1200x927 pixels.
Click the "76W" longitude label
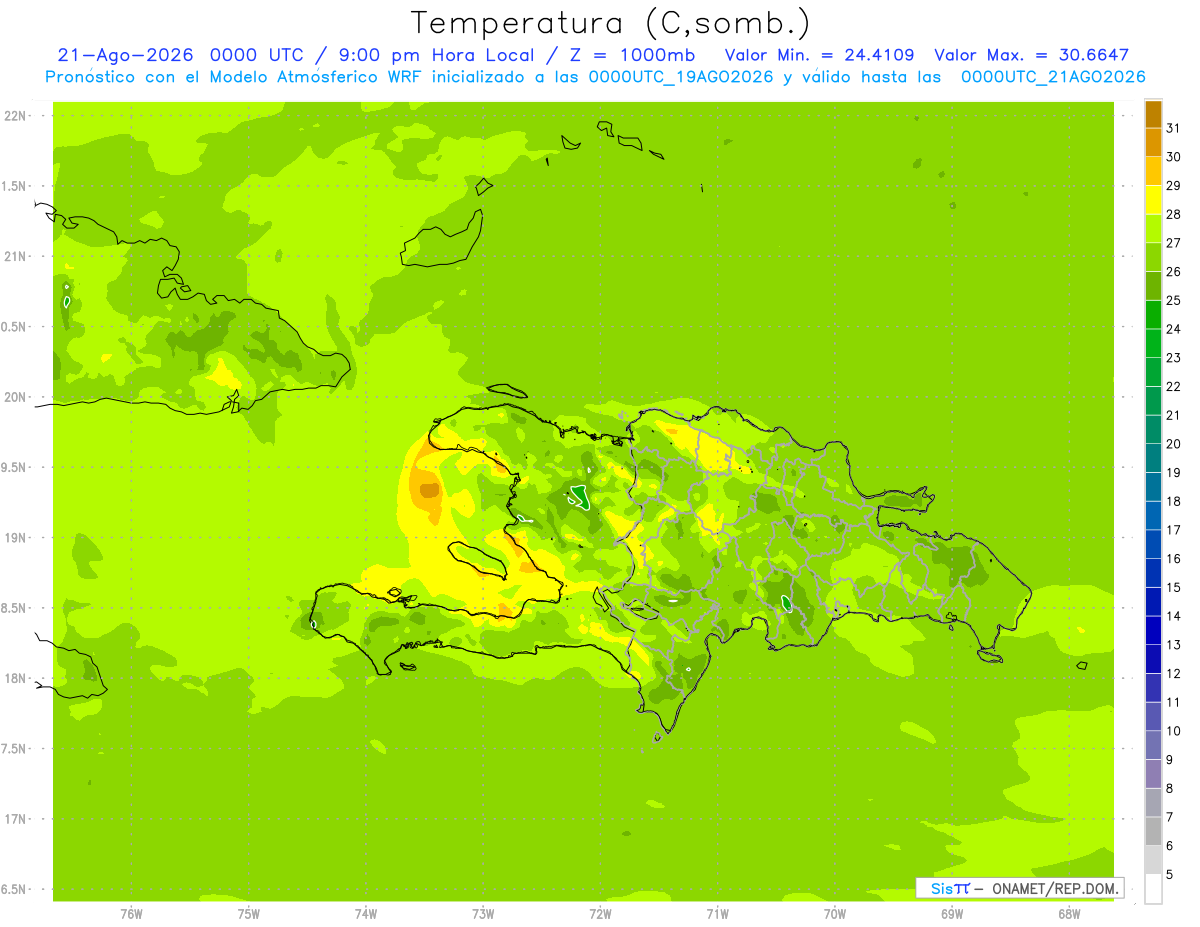click(x=131, y=914)
